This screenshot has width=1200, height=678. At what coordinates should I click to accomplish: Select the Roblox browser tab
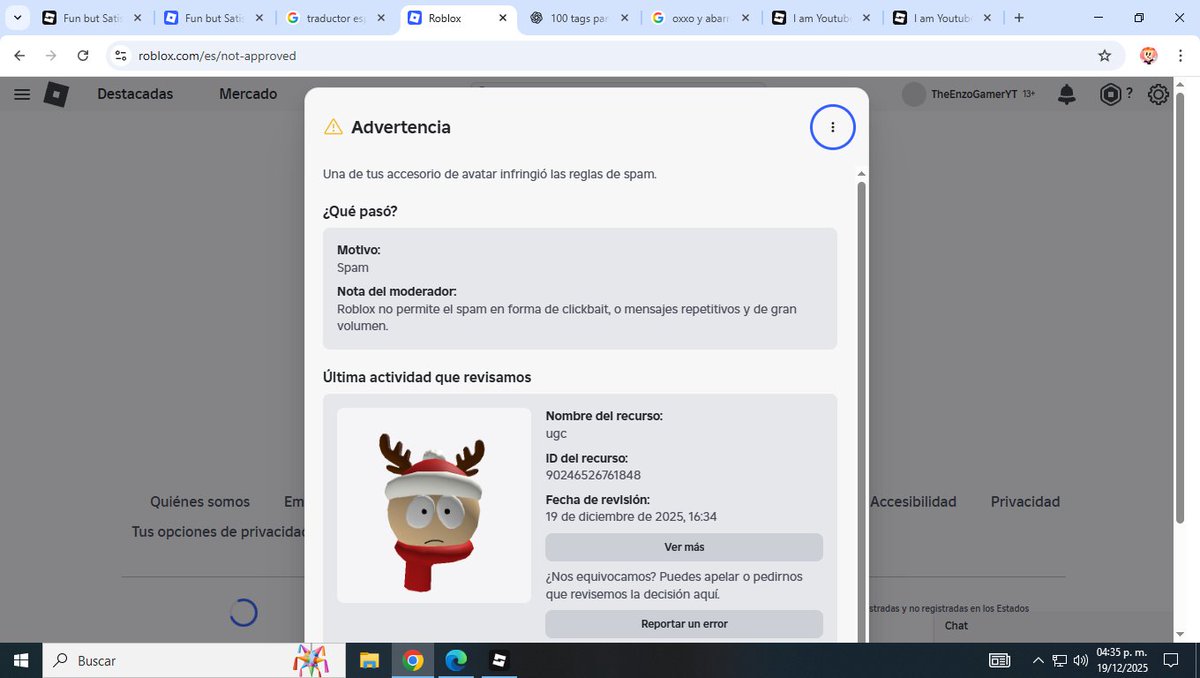point(457,18)
